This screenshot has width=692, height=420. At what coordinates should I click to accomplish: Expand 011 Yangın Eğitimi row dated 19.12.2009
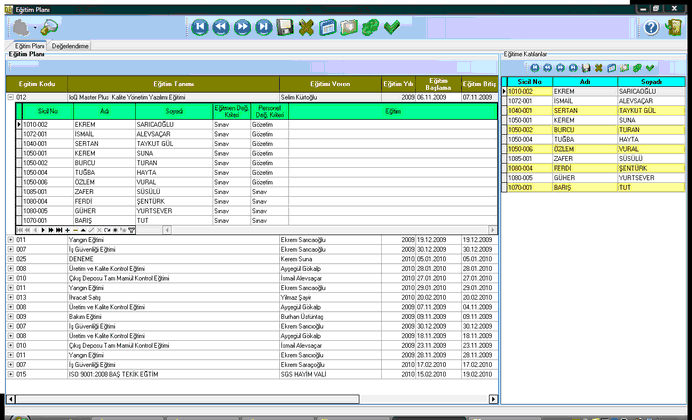[11, 240]
